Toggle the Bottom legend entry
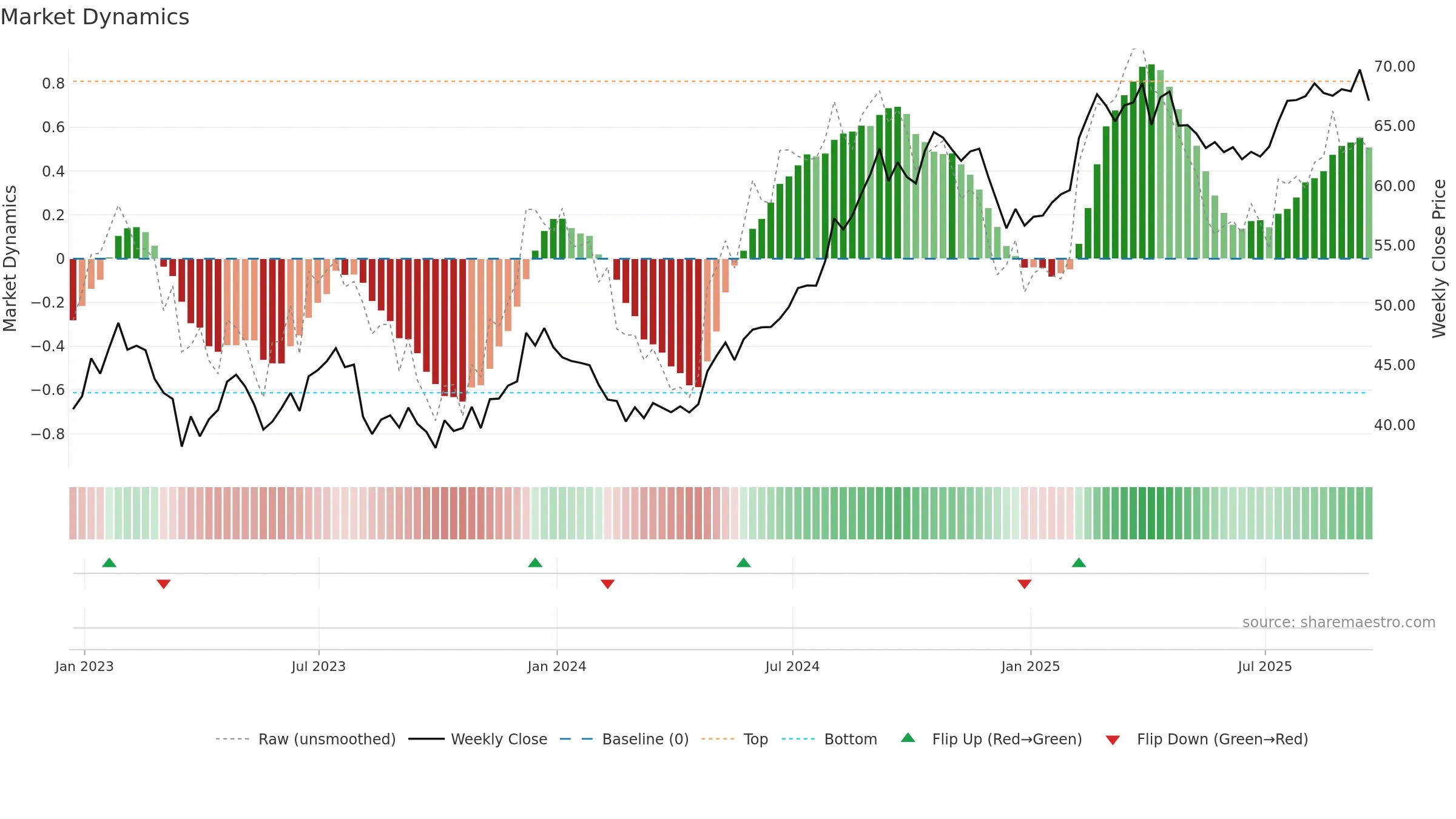The width and height of the screenshot is (1456, 819). pos(829,739)
